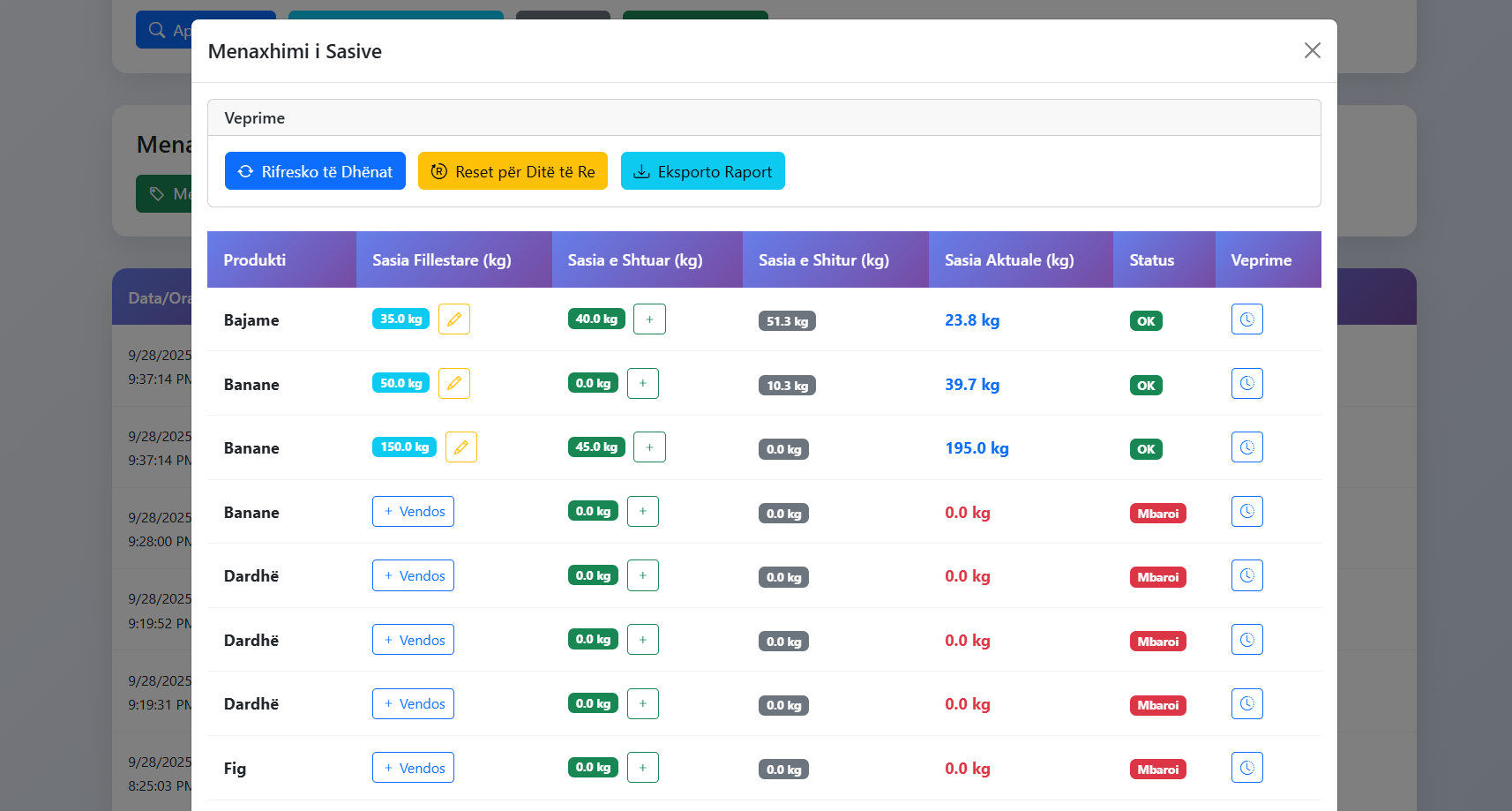The height and width of the screenshot is (811, 1512).
Task: Click the plus icon on the second Dardhë row
Action: 642,639
